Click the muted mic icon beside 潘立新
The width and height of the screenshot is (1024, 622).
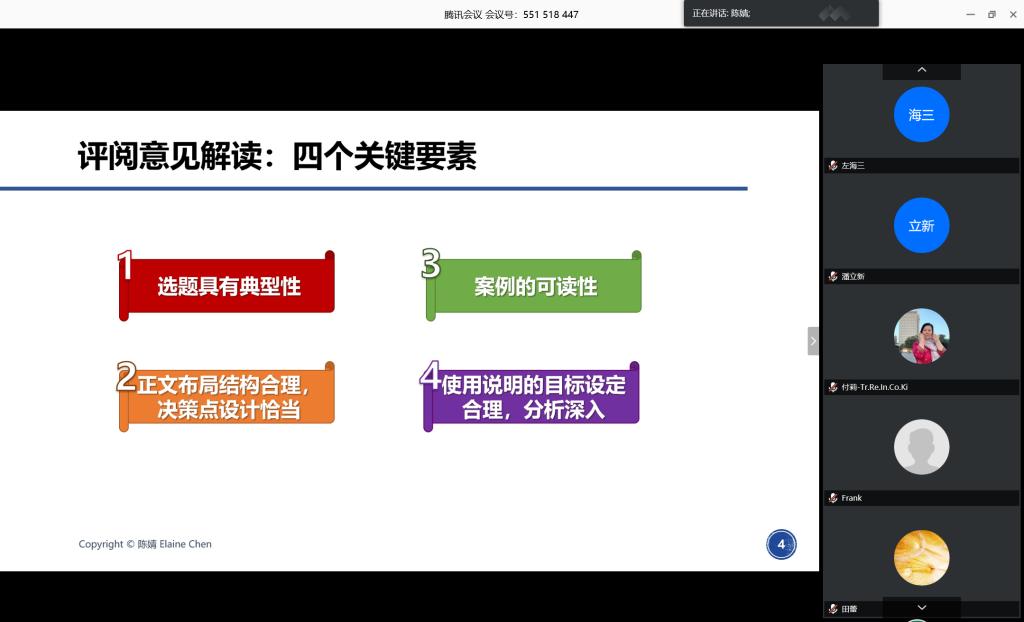(x=833, y=276)
